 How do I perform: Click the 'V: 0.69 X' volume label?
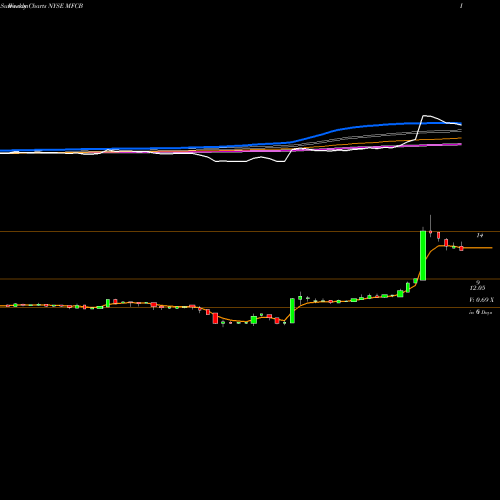pyautogui.click(x=481, y=300)
